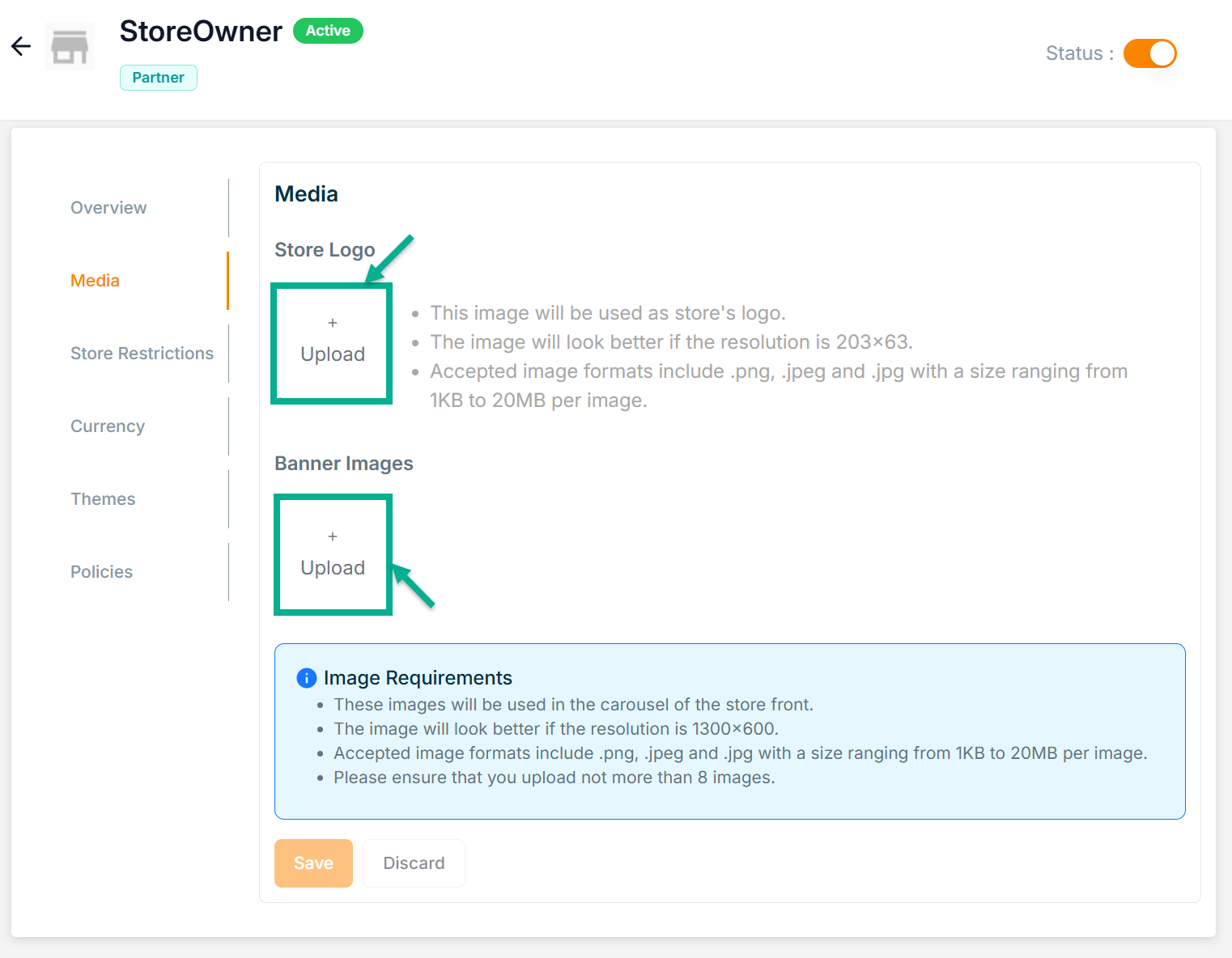Click the back arrow icon
The height and width of the screenshot is (958, 1232).
[21, 46]
